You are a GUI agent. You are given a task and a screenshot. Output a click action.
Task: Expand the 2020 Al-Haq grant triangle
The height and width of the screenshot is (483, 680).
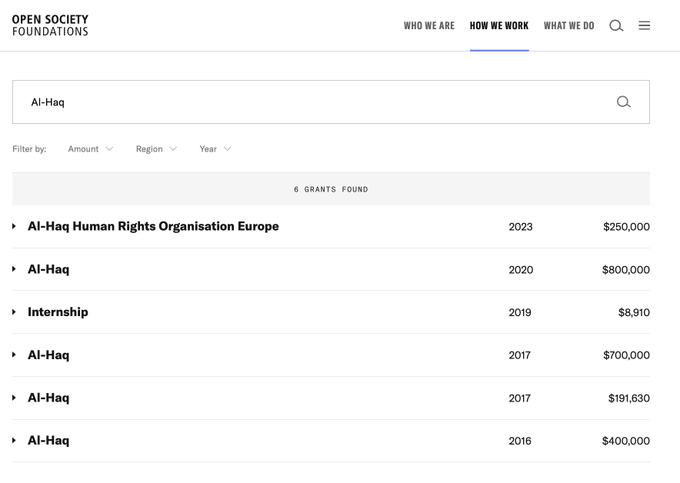coord(14,269)
